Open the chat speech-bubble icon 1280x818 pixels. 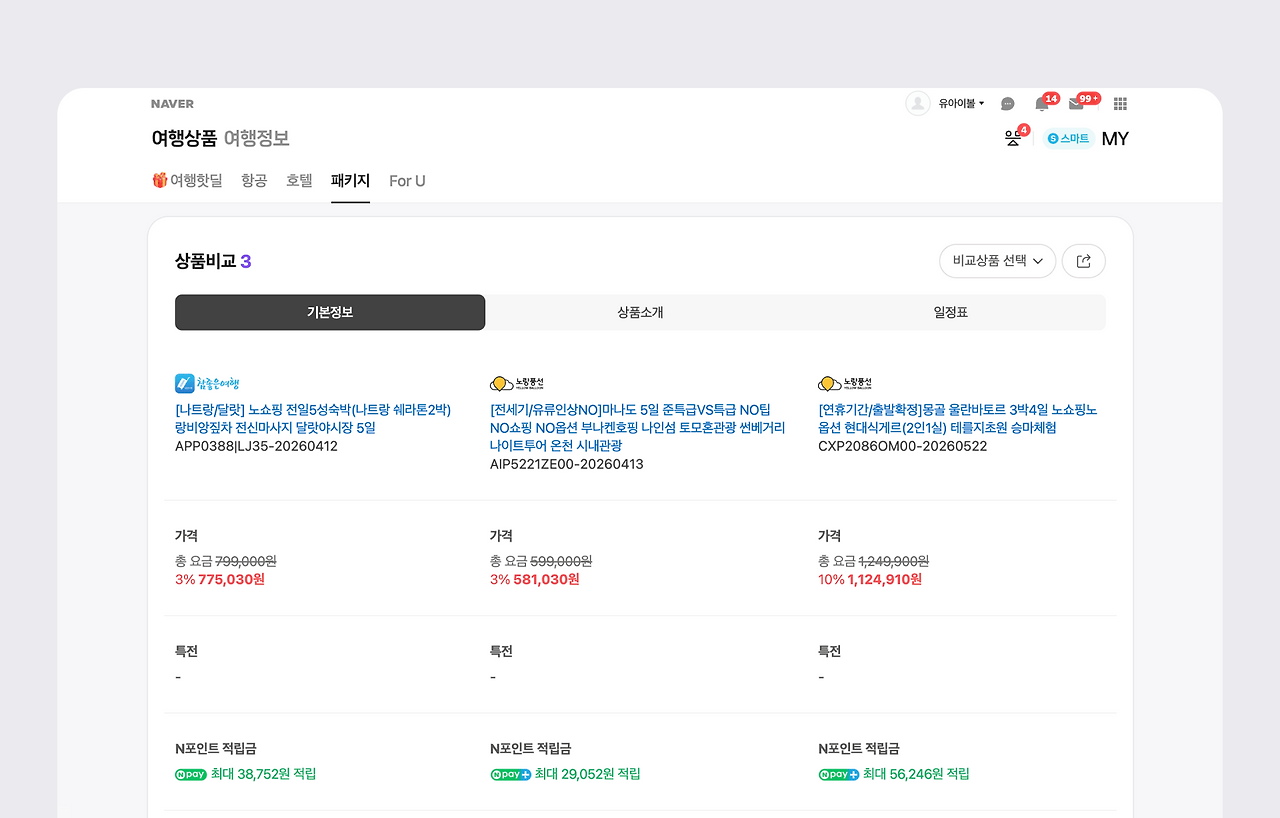coord(1008,104)
